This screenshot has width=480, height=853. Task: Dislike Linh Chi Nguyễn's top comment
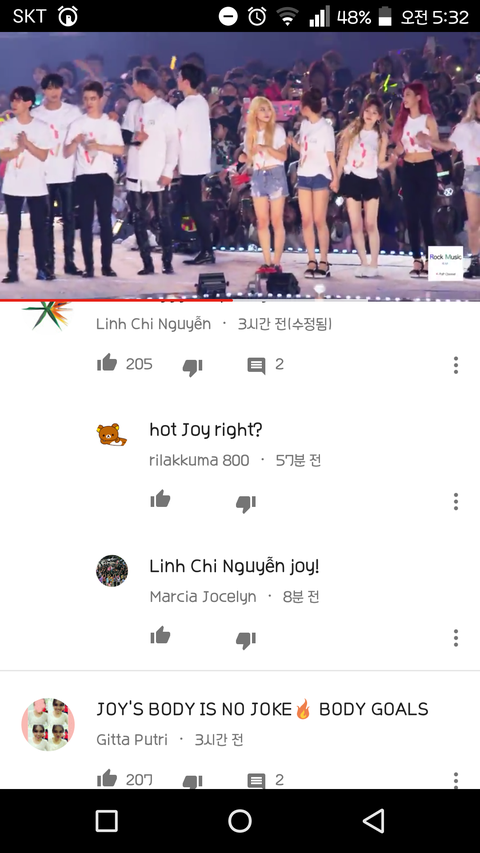(192, 367)
